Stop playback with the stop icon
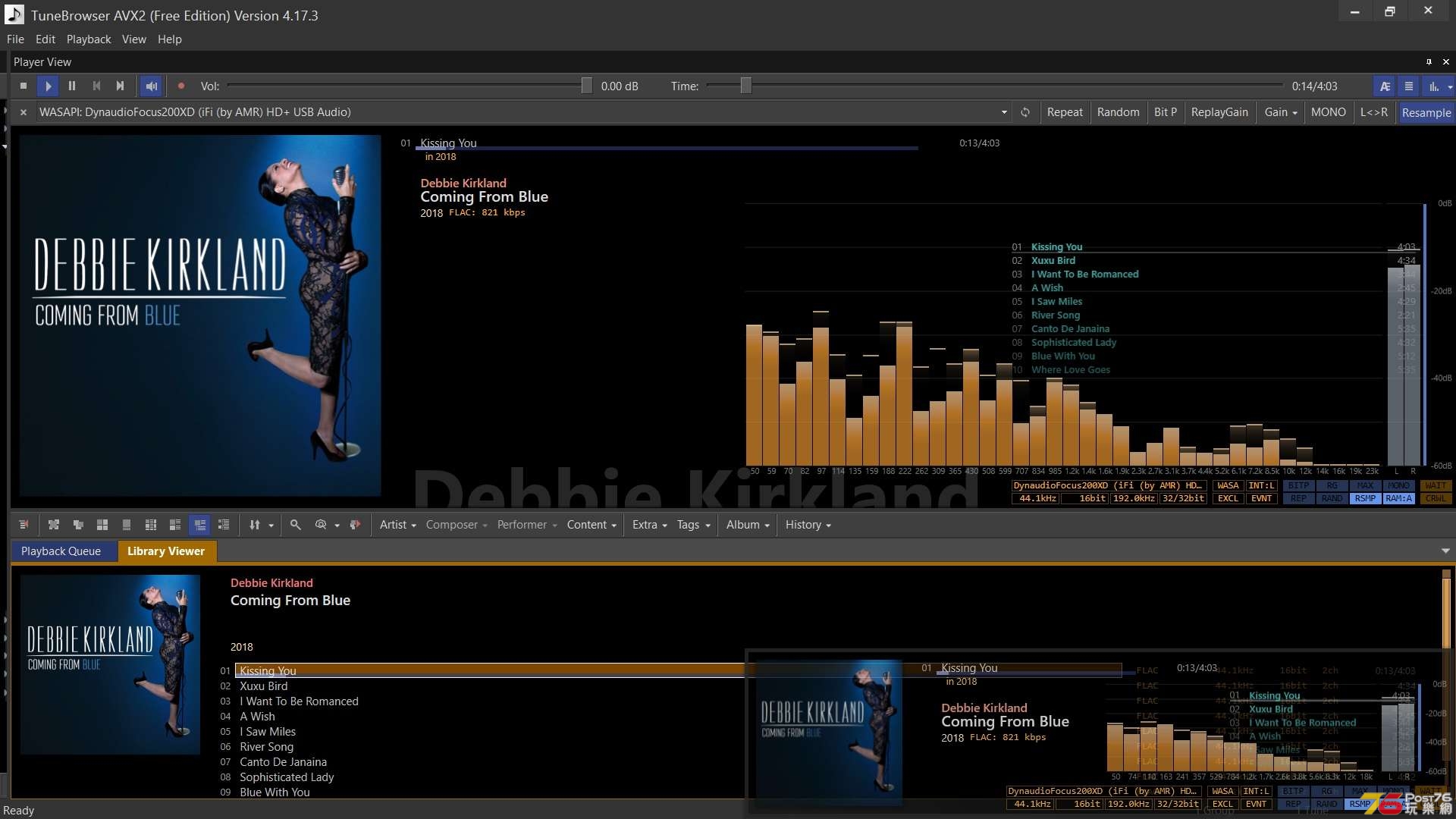Image resolution: width=1456 pixels, height=819 pixels. [24, 86]
